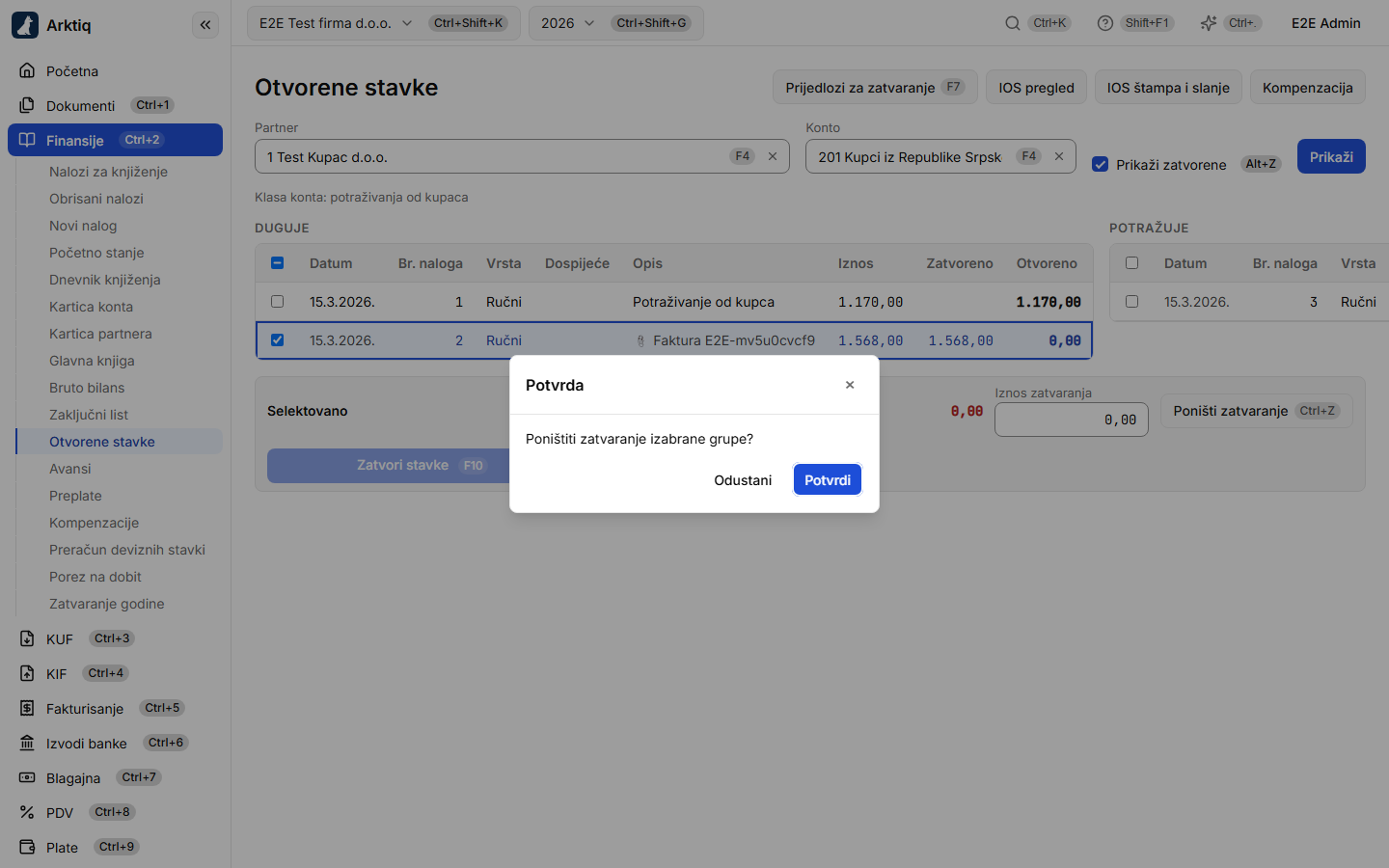Toggle the select-all checkbox in the Potražuje header

[x=1132, y=263]
